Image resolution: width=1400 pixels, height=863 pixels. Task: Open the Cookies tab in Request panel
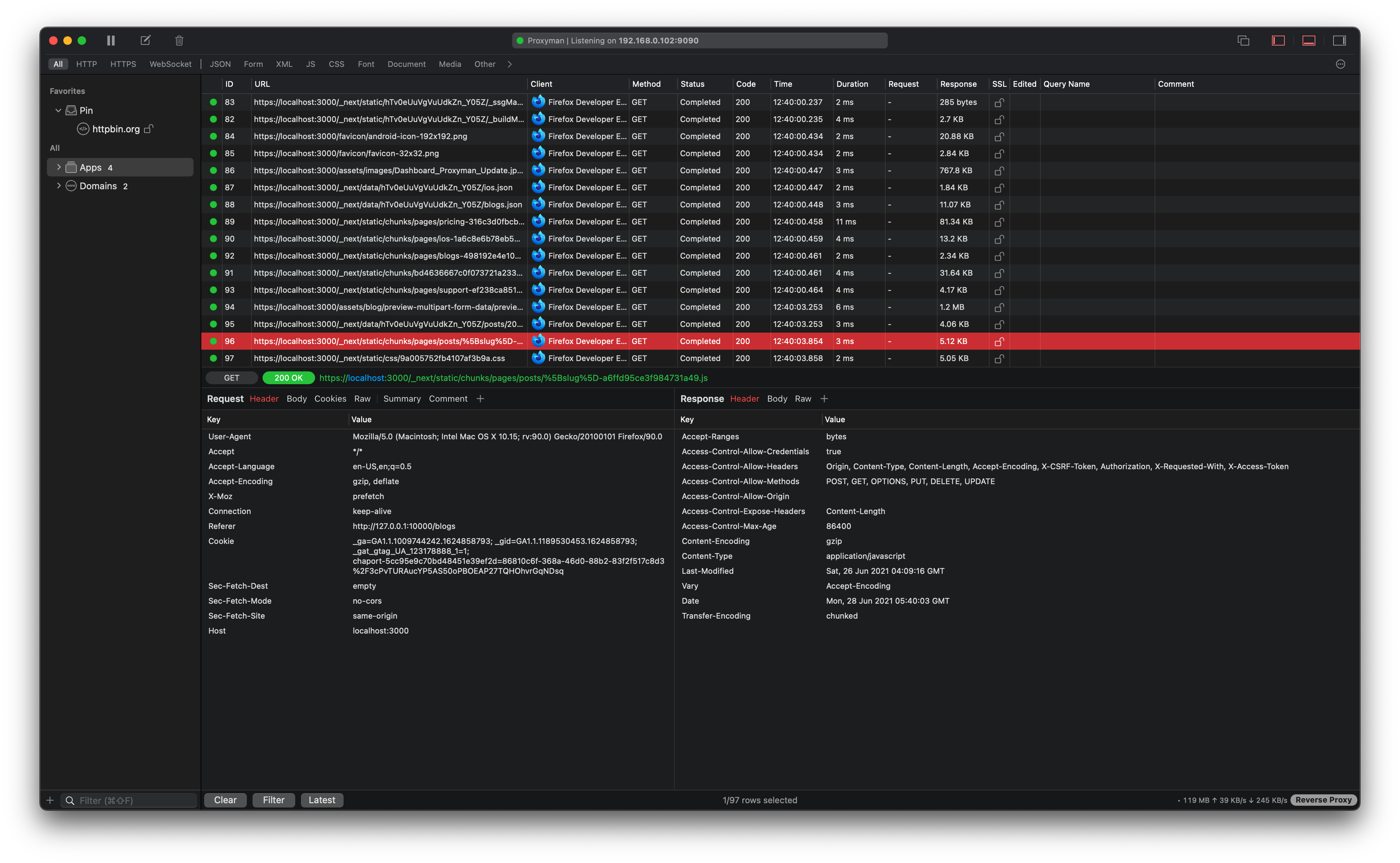coord(330,398)
